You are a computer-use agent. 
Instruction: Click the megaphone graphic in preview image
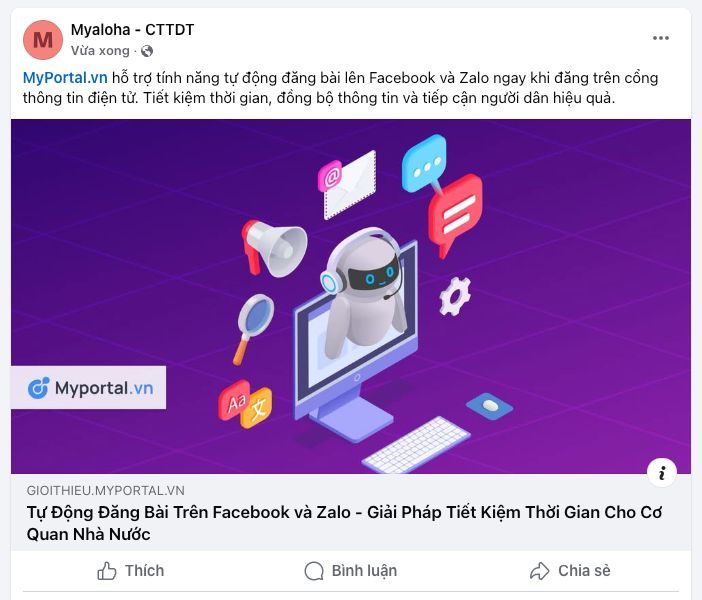(274, 248)
